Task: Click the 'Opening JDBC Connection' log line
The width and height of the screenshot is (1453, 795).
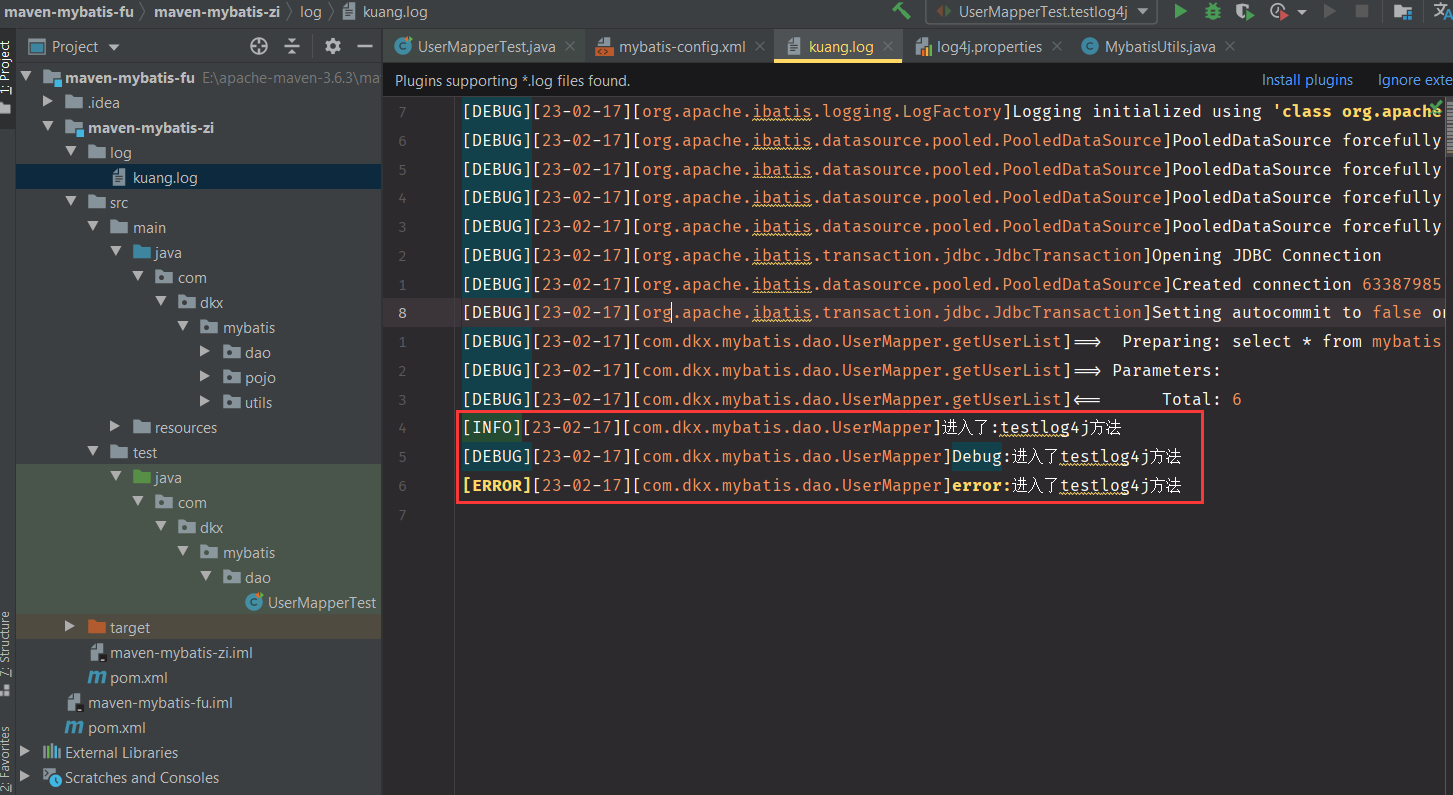Action: (921, 255)
